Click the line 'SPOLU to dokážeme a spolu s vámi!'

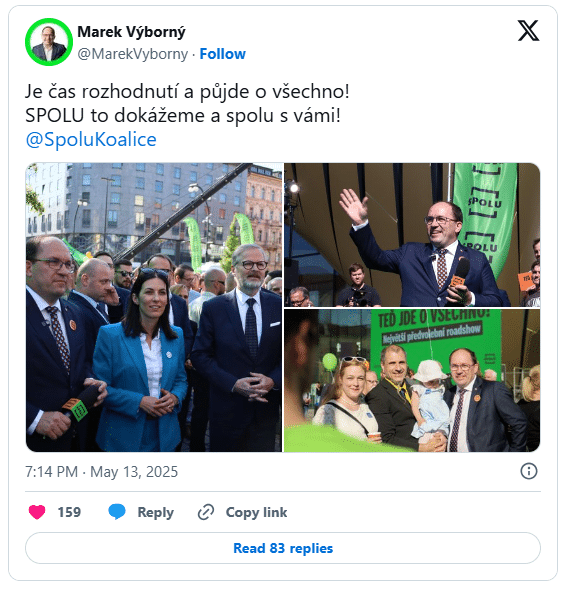point(183,116)
